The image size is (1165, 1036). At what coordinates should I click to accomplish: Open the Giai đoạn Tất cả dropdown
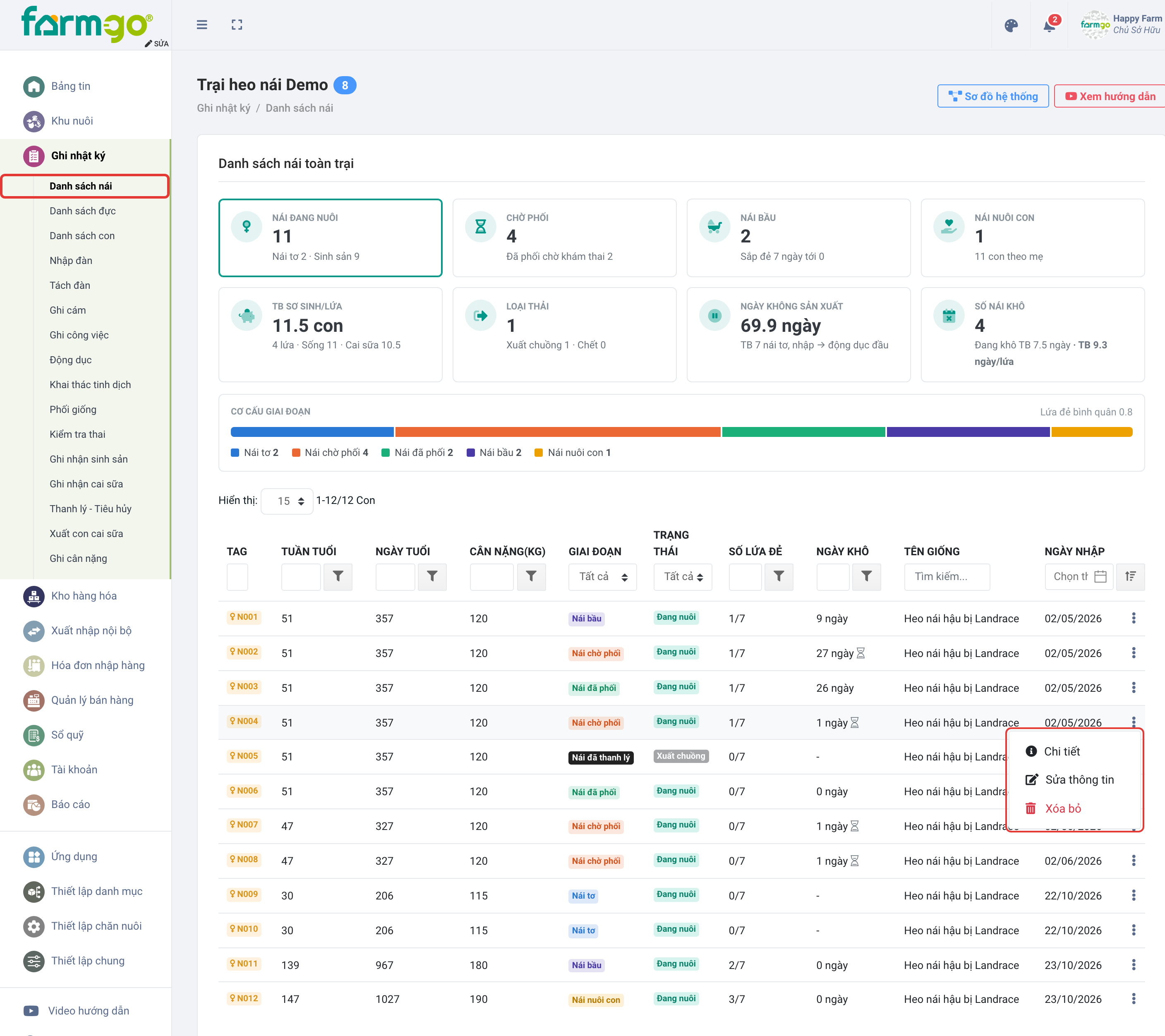pyautogui.click(x=602, y=577)
